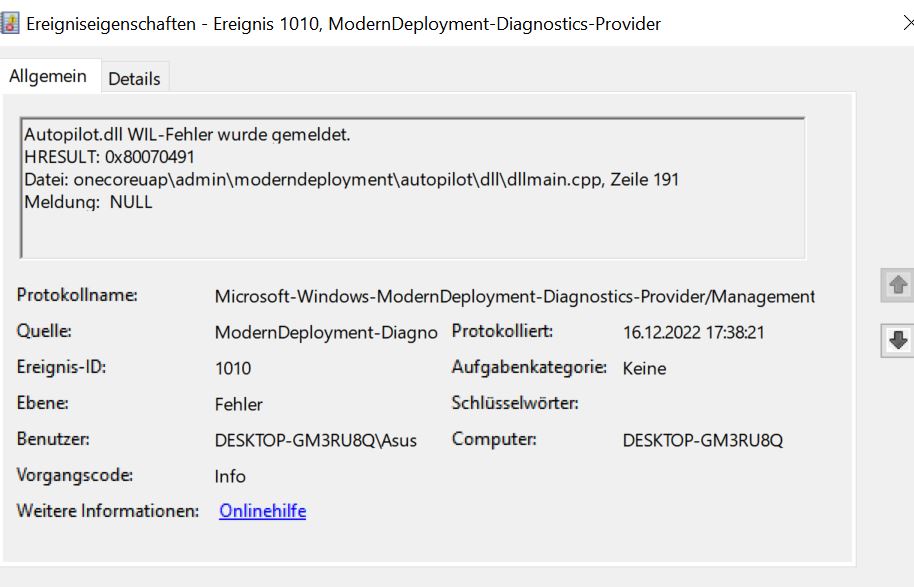Close the Ereigniseigenschaften dialog window
Screen dimensions: 914x587
pyautogui.click(x=907, y=23)
